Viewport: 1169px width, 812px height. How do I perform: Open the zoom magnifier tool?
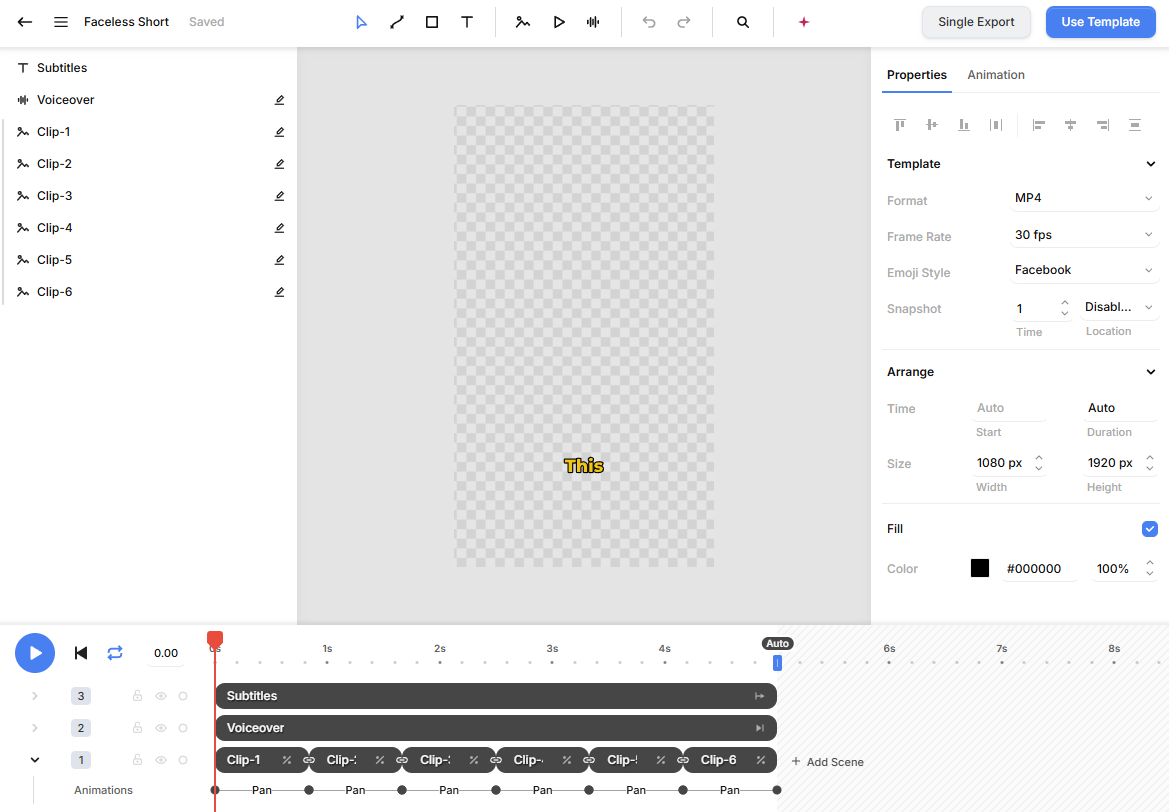[743, 22]
